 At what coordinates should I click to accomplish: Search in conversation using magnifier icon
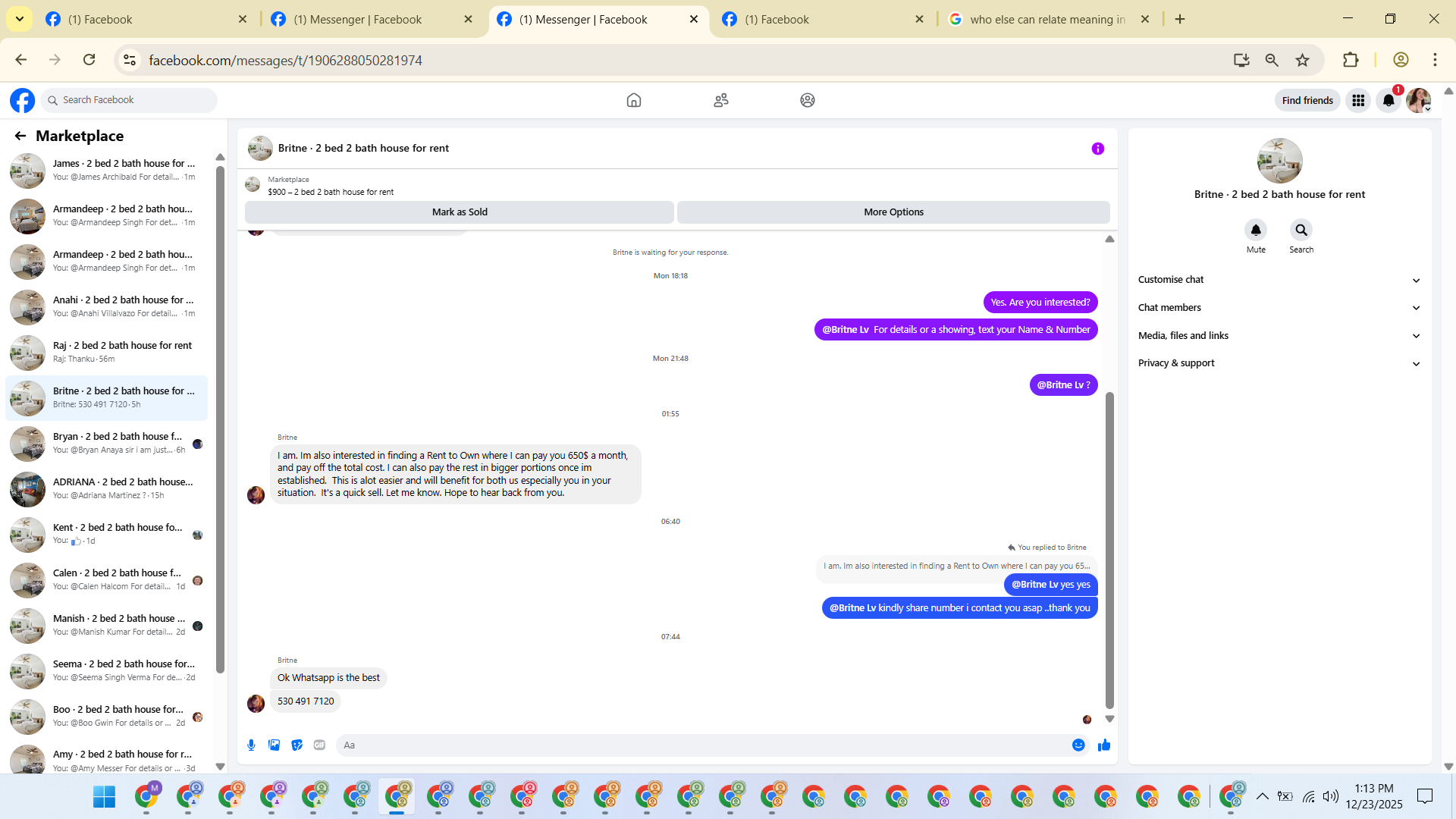[1301, 230]
